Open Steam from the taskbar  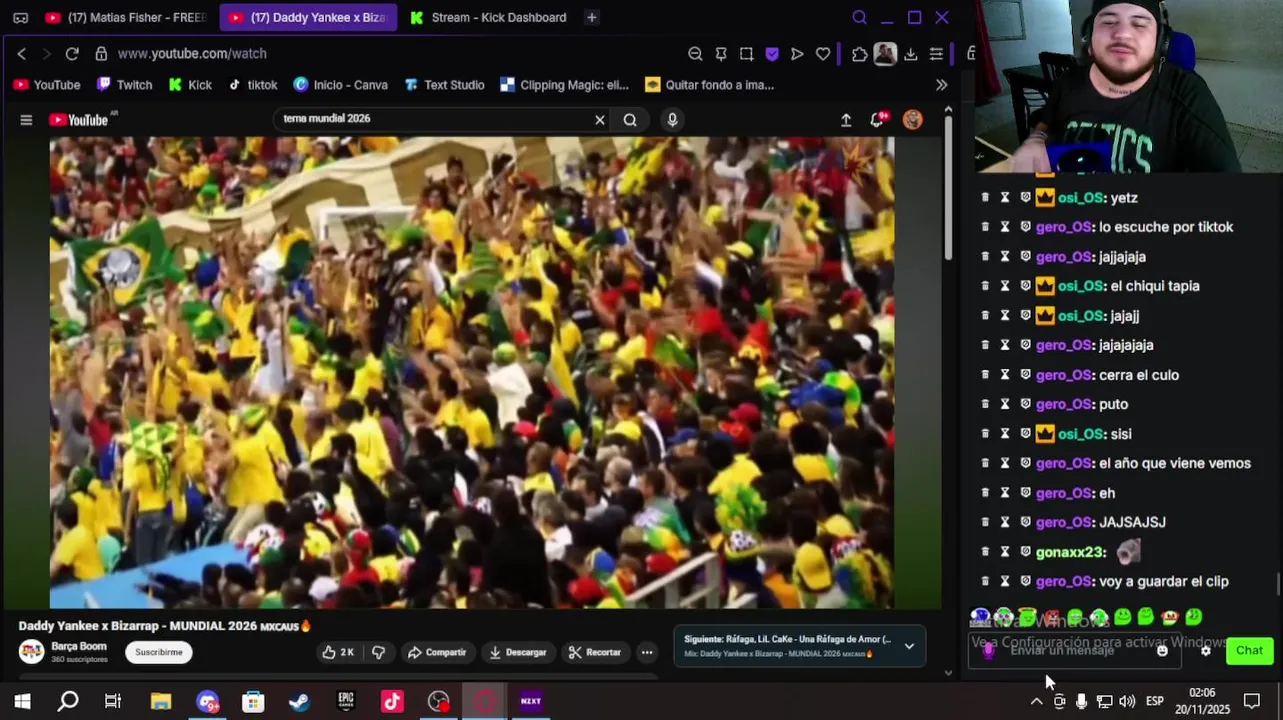click(x=299, y=701)
